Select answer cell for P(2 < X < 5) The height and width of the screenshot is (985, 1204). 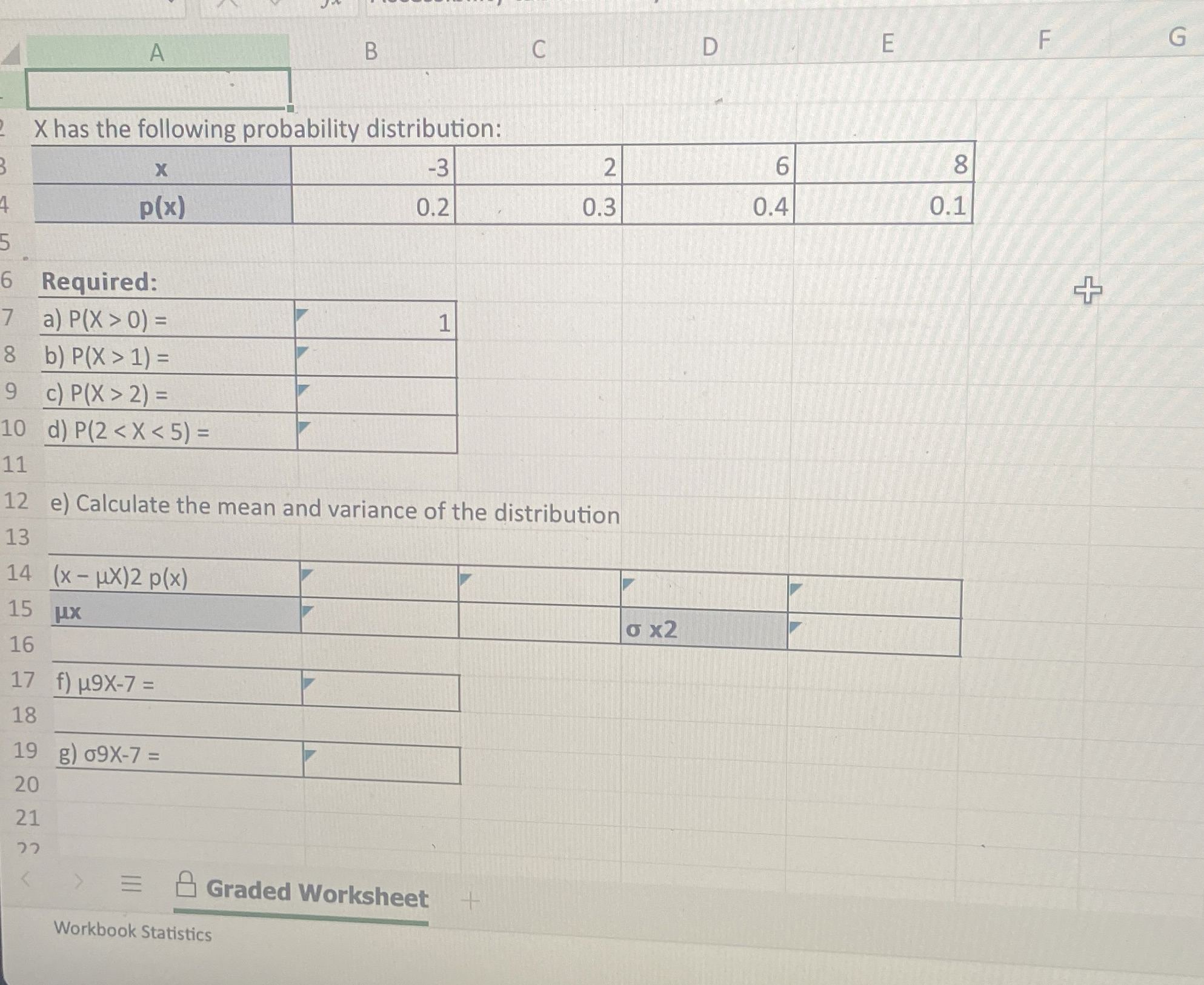[x=377, y=434]
